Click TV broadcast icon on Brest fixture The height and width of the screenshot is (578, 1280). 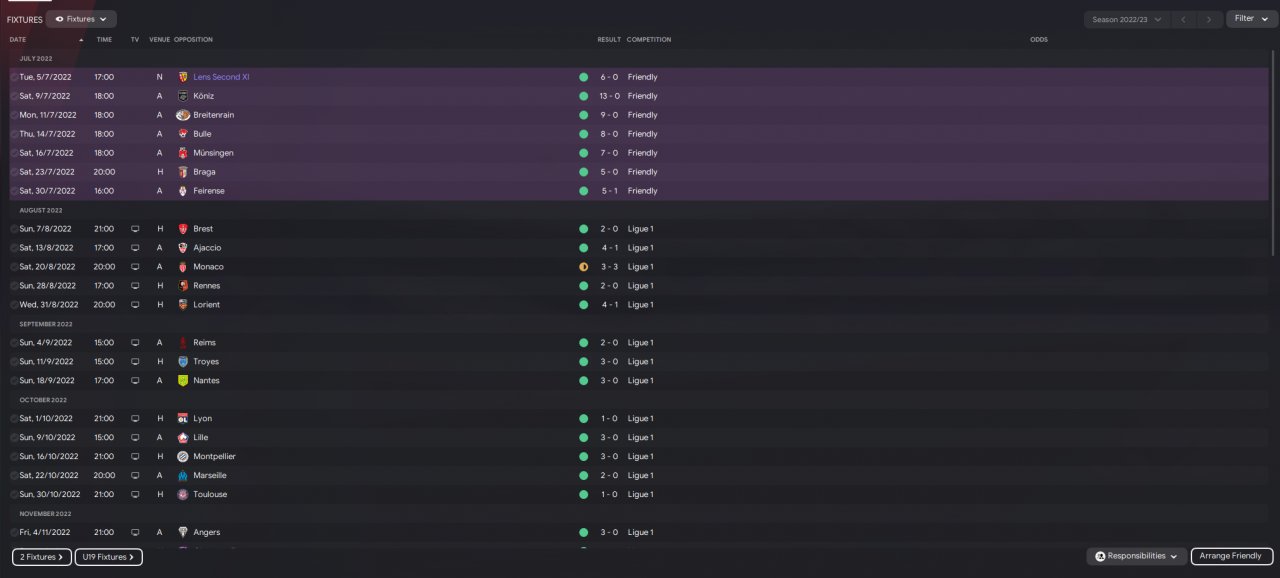pos(135,229)
